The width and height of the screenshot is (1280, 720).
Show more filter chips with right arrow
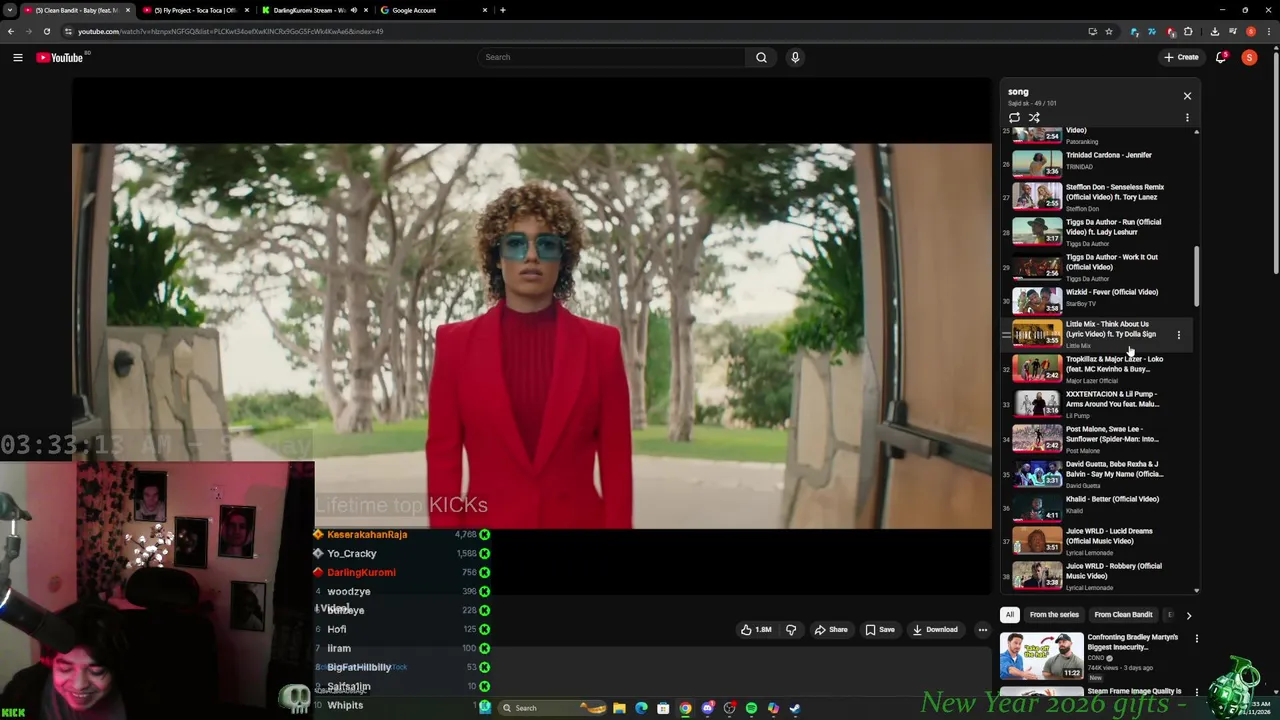[x=1188, y=615]
